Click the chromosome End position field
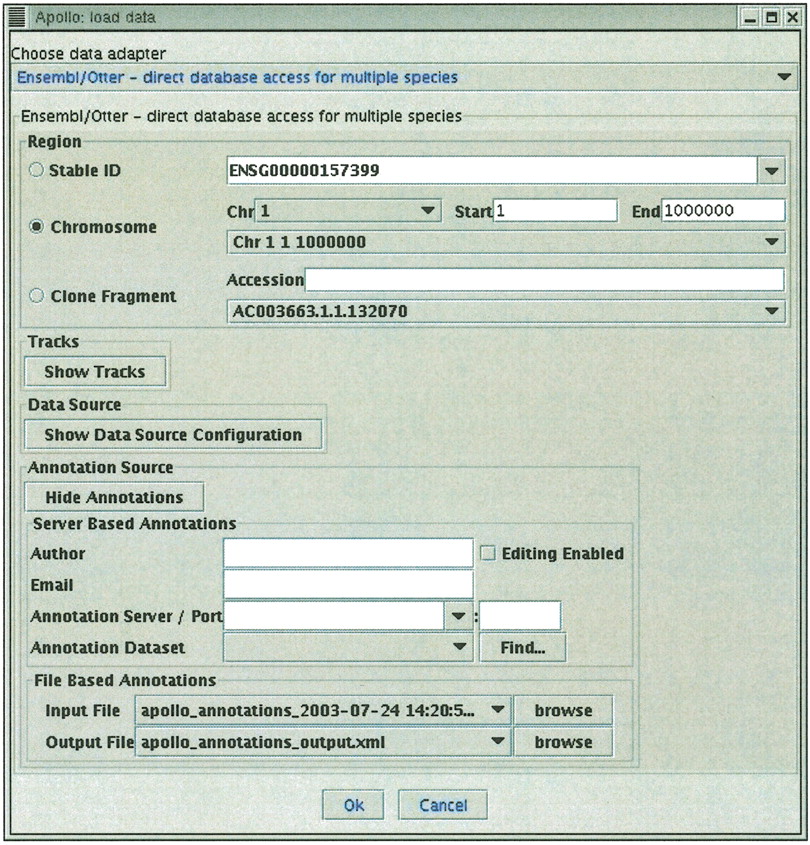Image resolution: width=810 pixels, height=845 pixels. coord(723,211)
